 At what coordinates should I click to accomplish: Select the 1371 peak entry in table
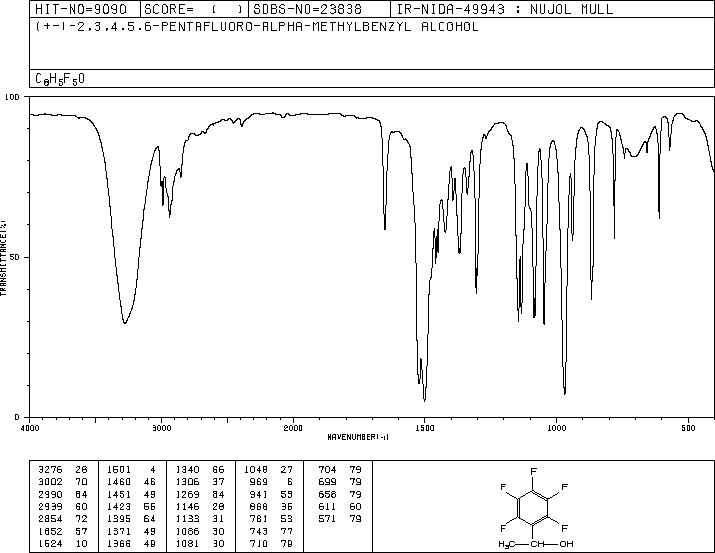coord(131,531)
